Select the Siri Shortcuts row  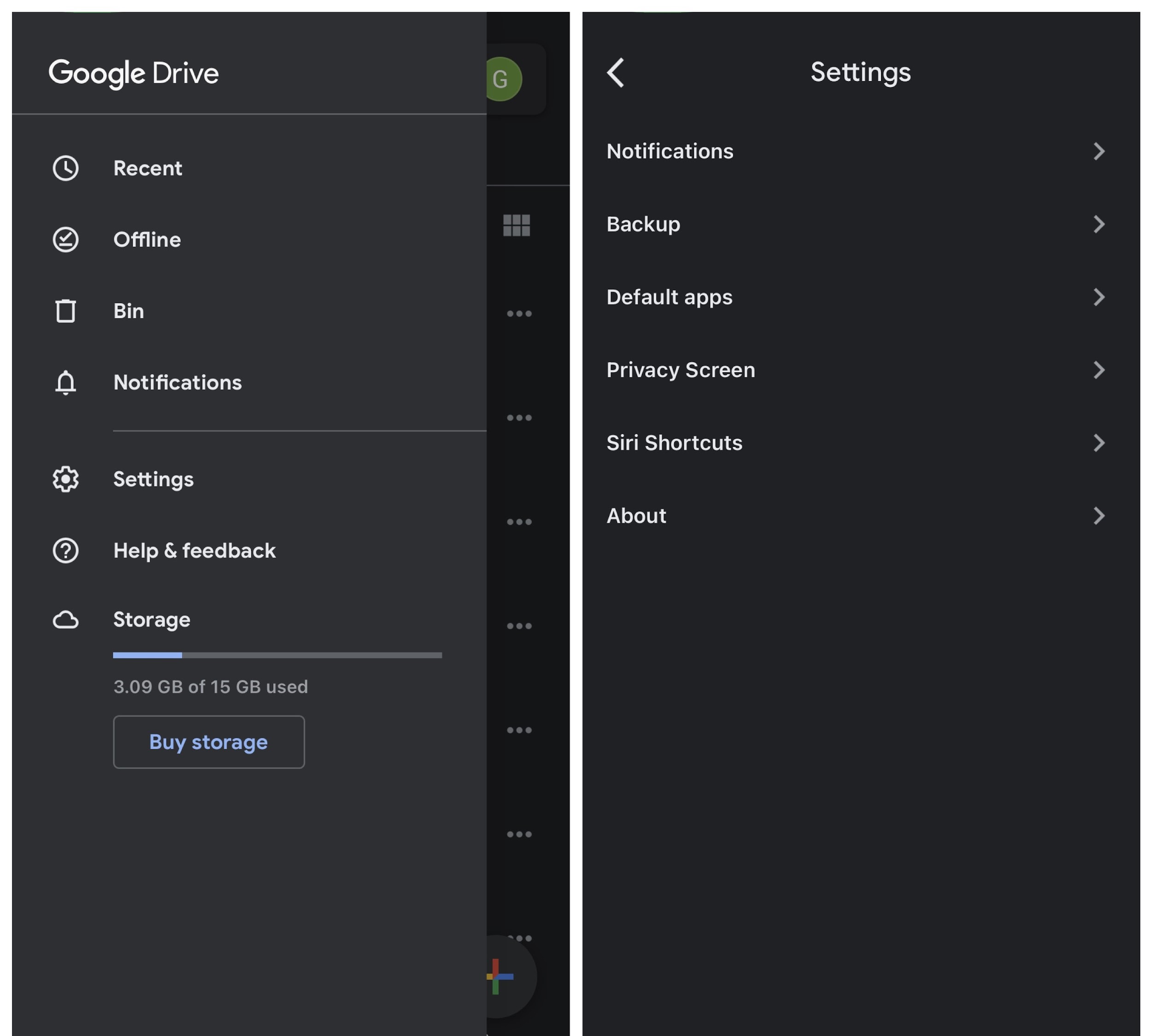click(x=860, y=443)
